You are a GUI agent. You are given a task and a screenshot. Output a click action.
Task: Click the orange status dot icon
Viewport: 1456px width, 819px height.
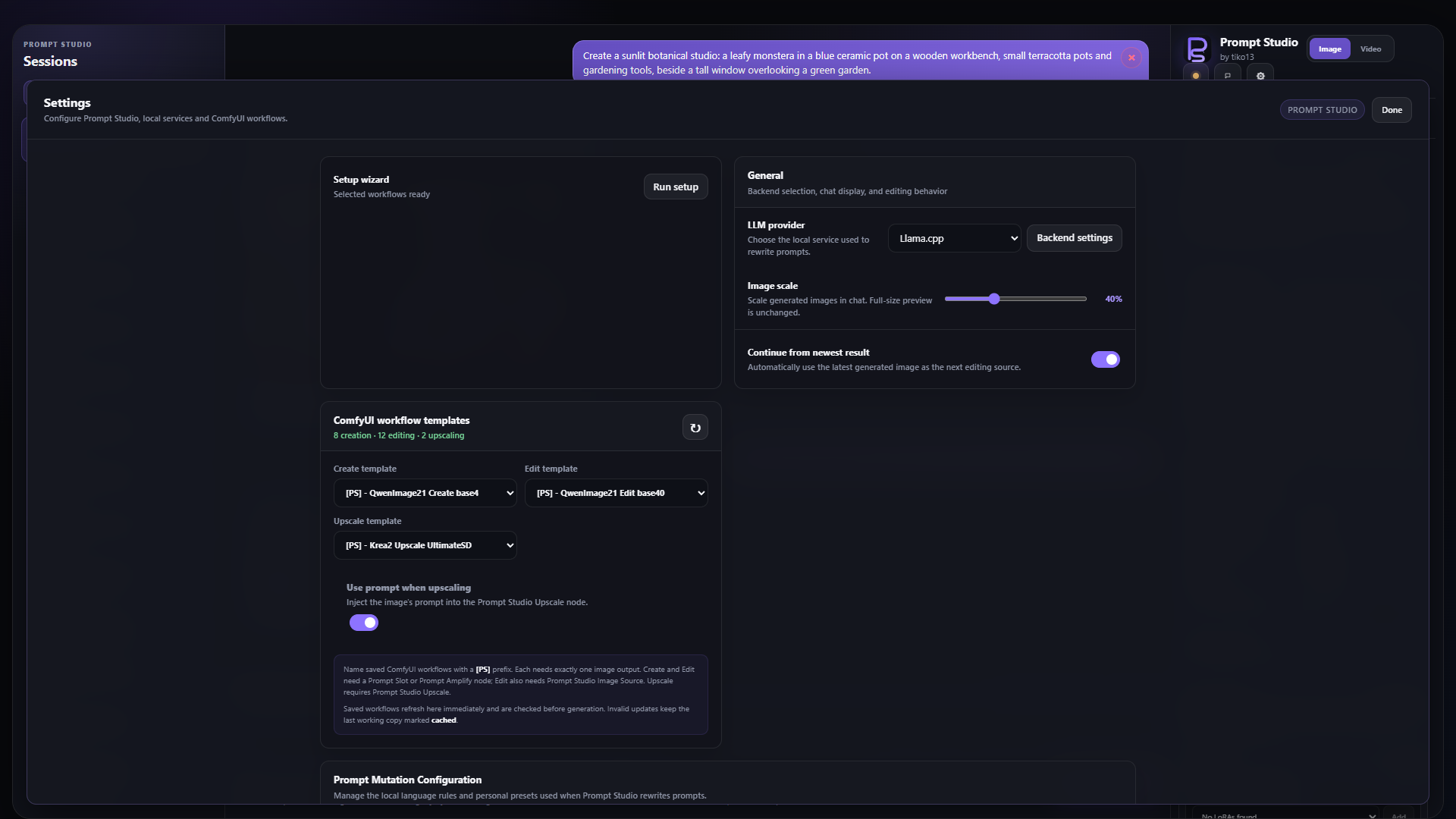pyautogui.click(x=1196, y=75)
